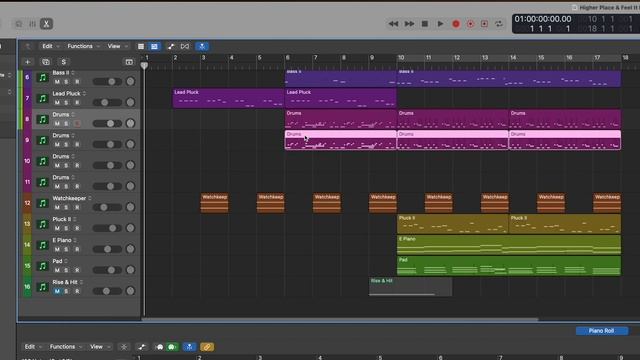The image size is (640, 360).
Task: Toggle blue Catch Playhead button in tracks area
Action: [202, 47]
